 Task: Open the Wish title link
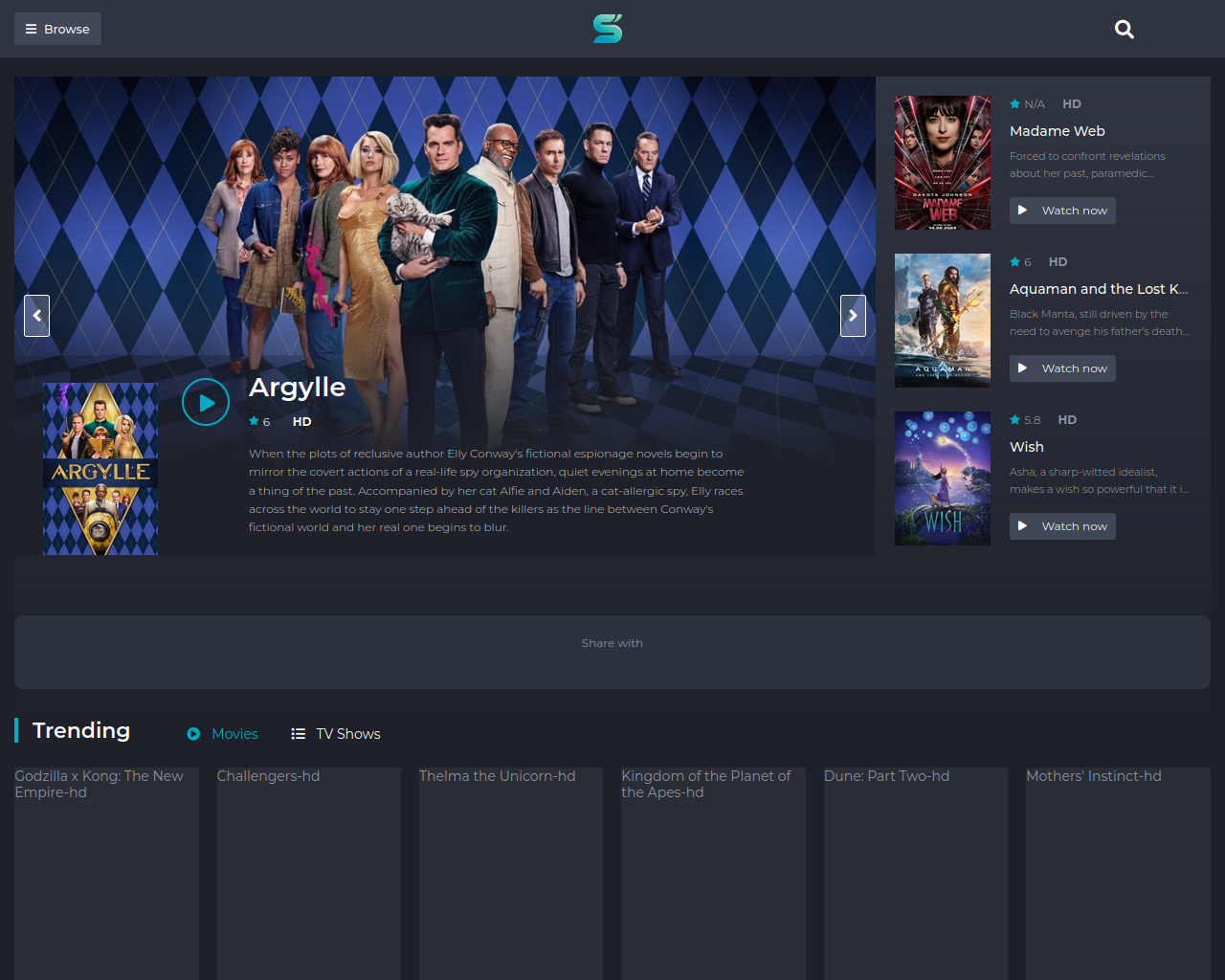1027,447
